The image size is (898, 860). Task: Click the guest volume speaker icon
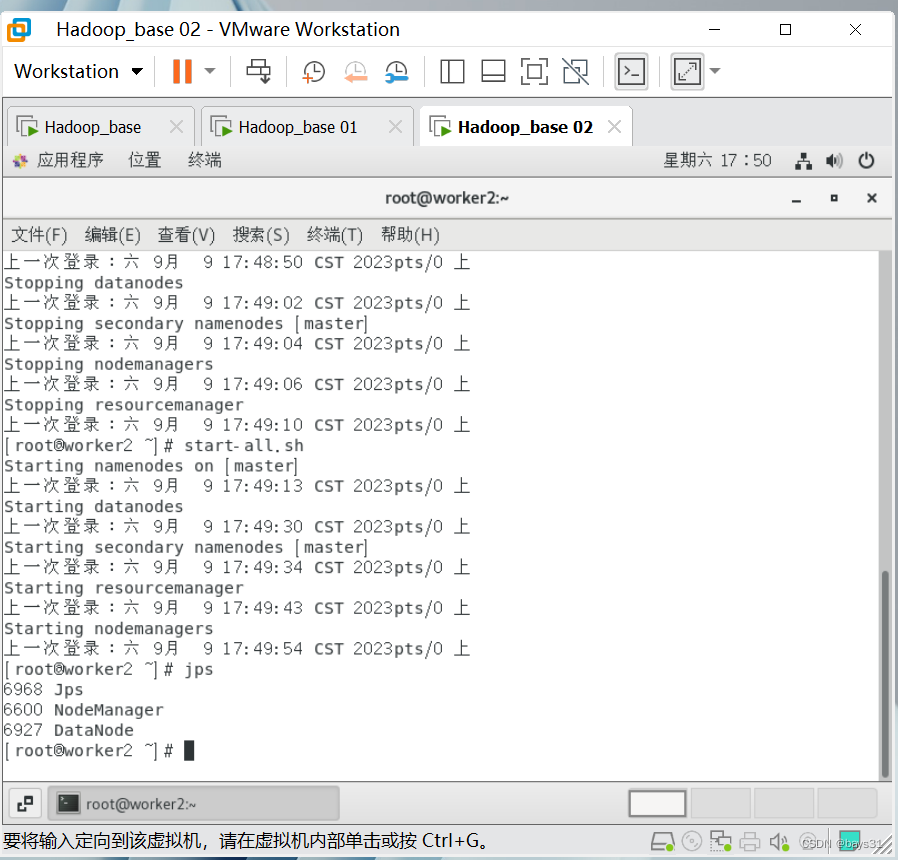(834, 161)
